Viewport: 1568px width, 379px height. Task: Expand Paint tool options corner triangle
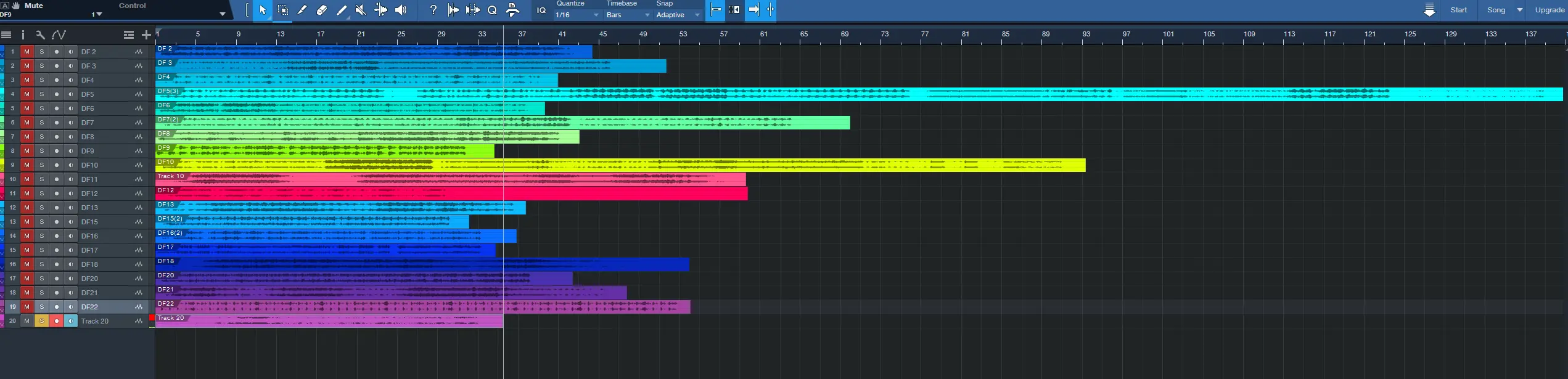[x=348, y=18]
